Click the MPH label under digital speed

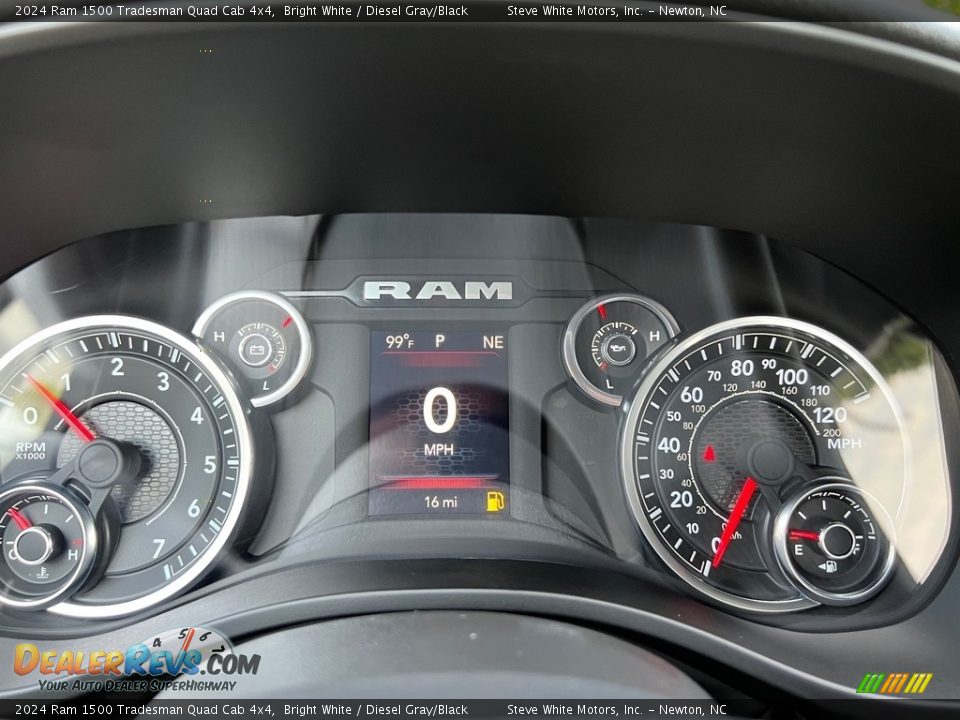point(439,450)
